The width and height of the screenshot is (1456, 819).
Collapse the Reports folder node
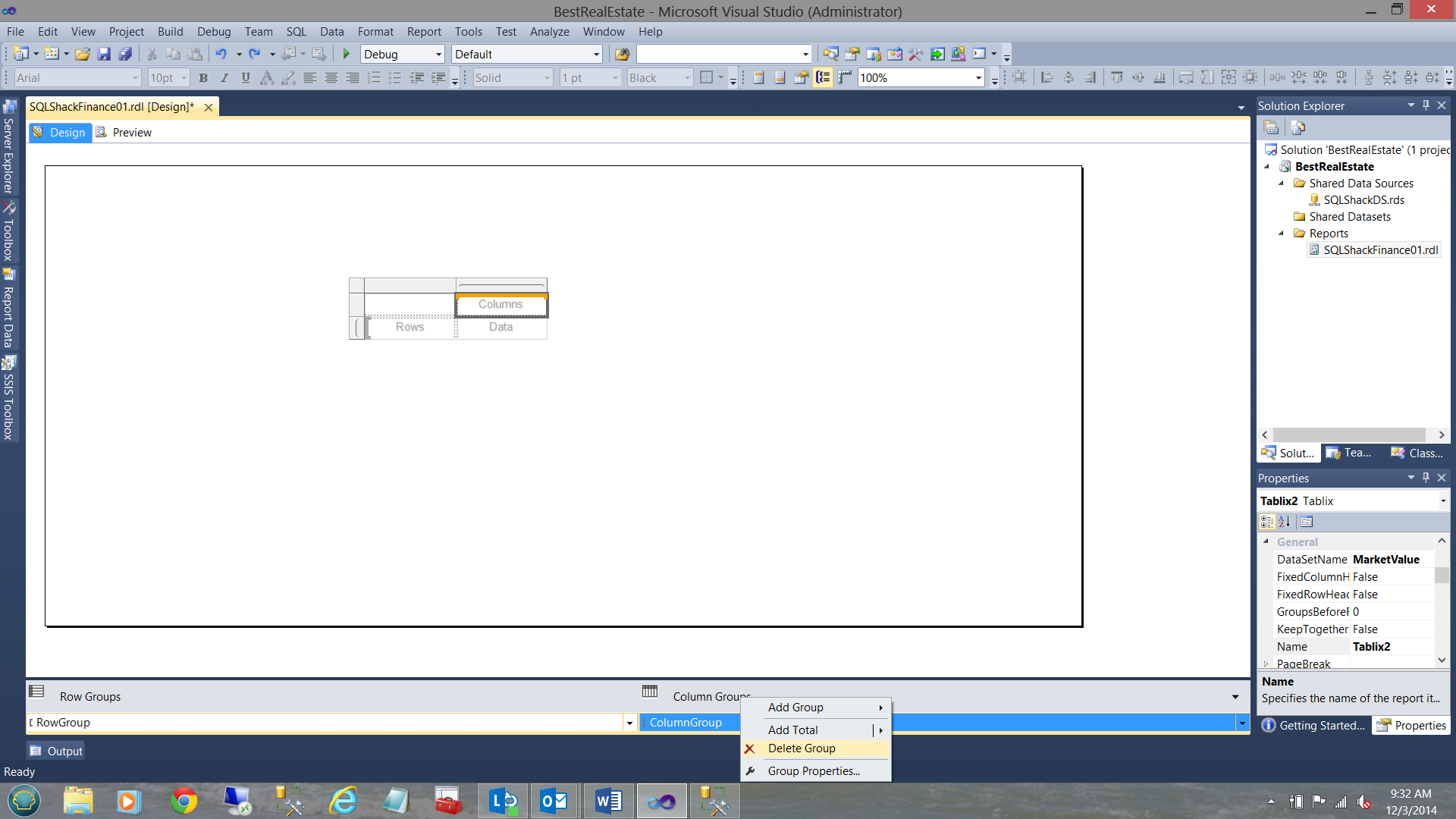pyautogui.click(x=1282, y=234)
